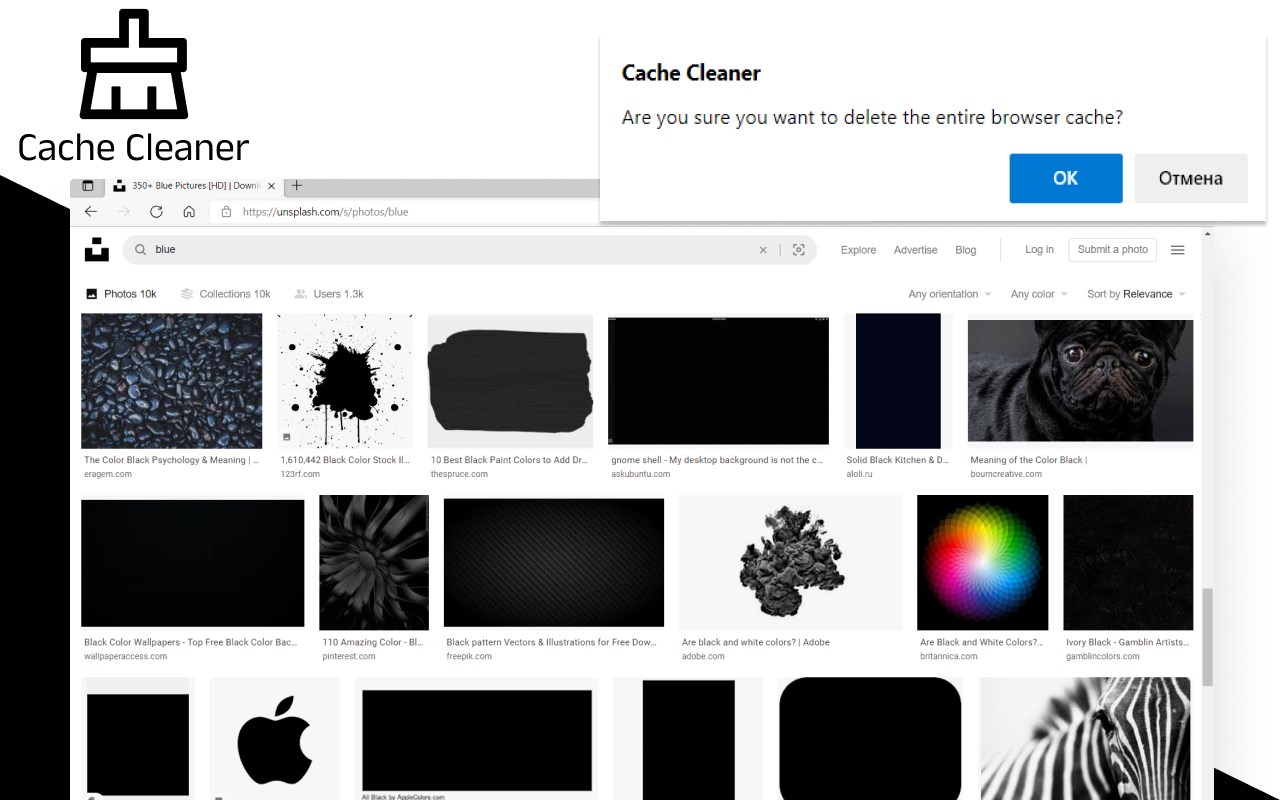This screenshot has width=1280, height=800.
Task: Open the Explore link
Action: click(858, 250)
